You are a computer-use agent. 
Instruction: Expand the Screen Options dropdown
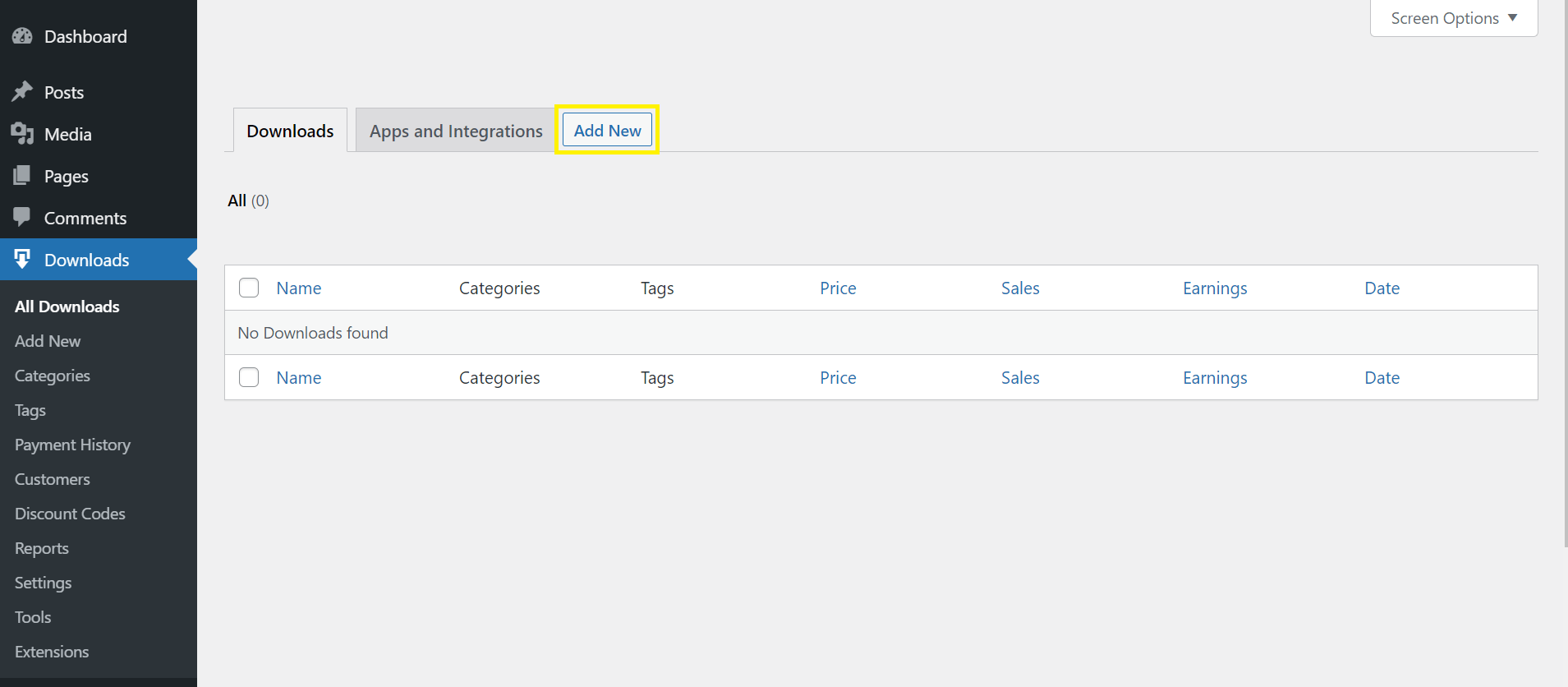pyautogui.click(x=1453, y=18)
